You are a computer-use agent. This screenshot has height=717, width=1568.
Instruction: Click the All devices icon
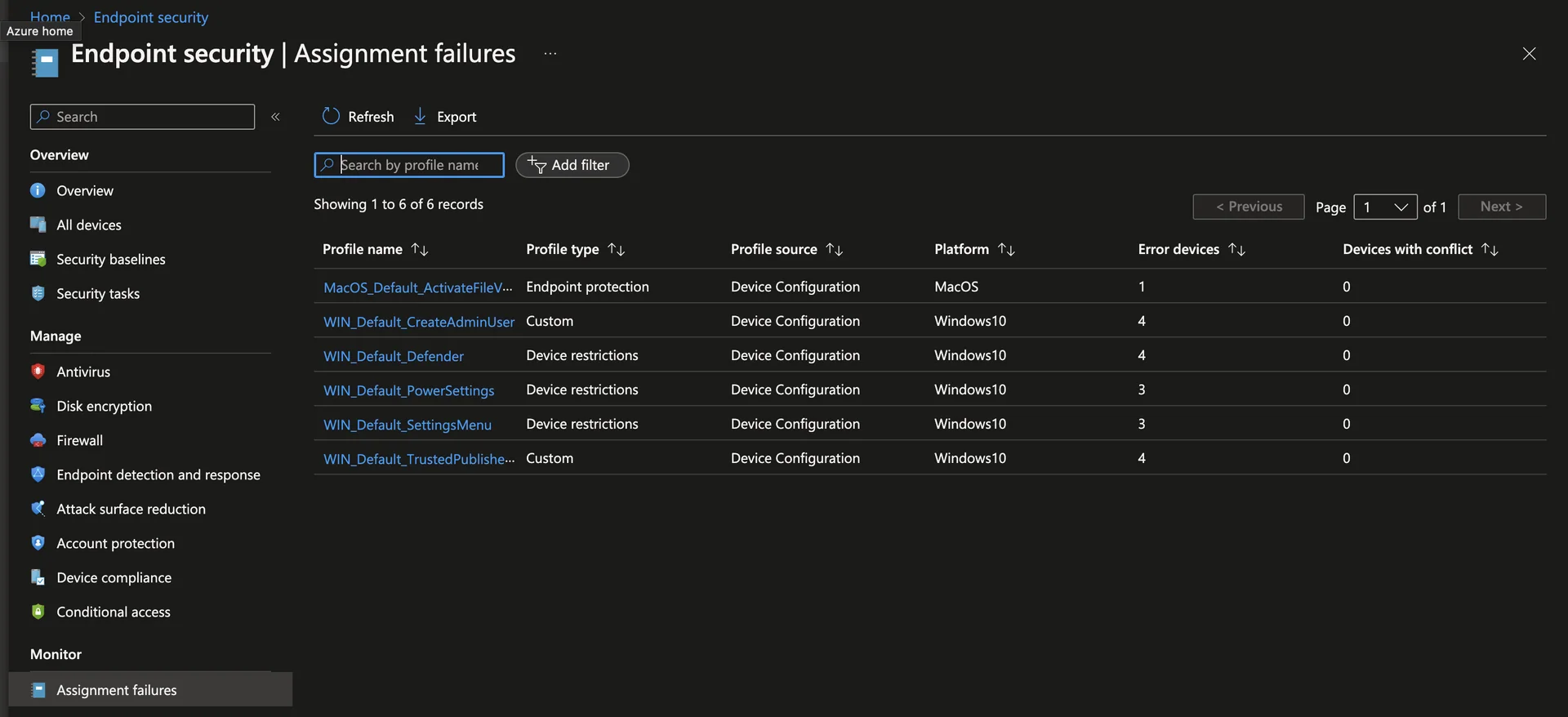pyautogui.click(x=38, y=225)
